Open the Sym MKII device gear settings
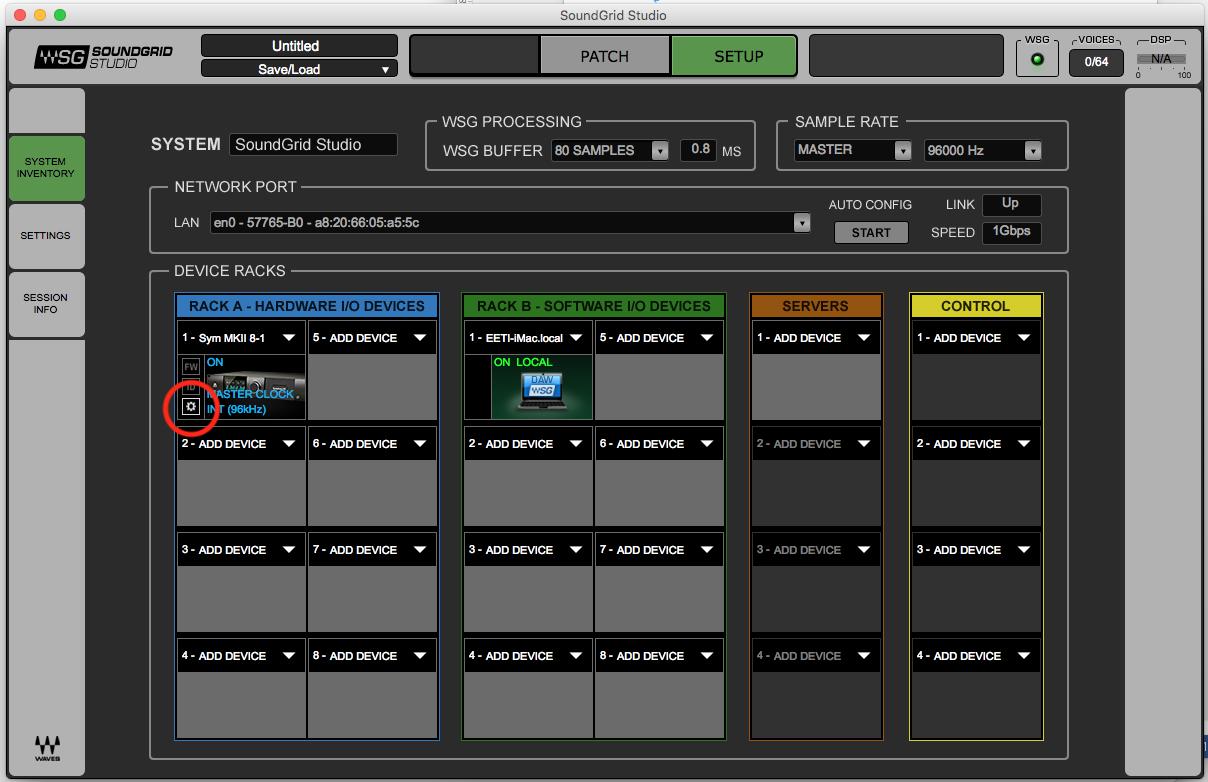 point(190,407)
